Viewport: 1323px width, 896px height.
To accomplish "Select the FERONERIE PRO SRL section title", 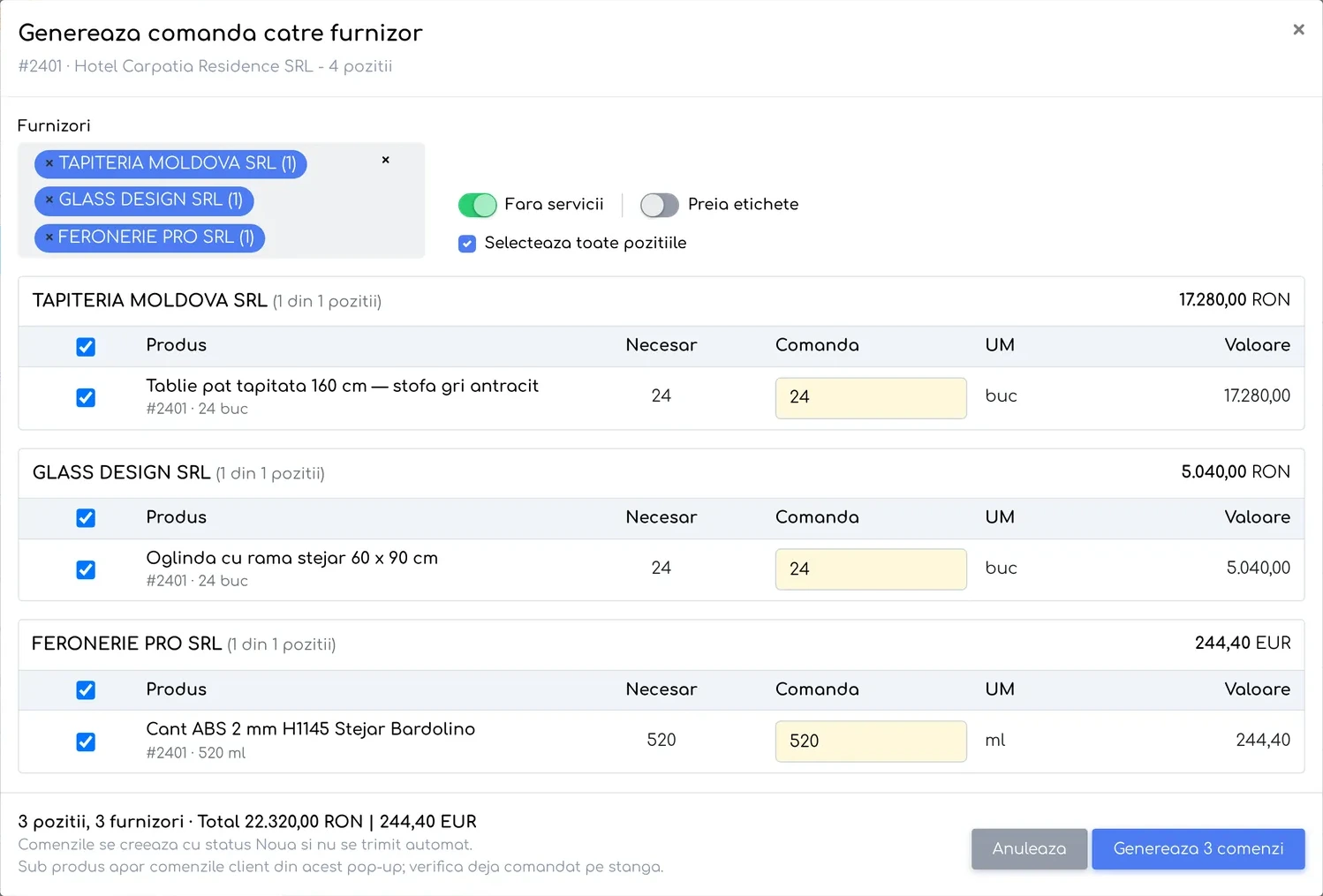I will coord(127,644).
